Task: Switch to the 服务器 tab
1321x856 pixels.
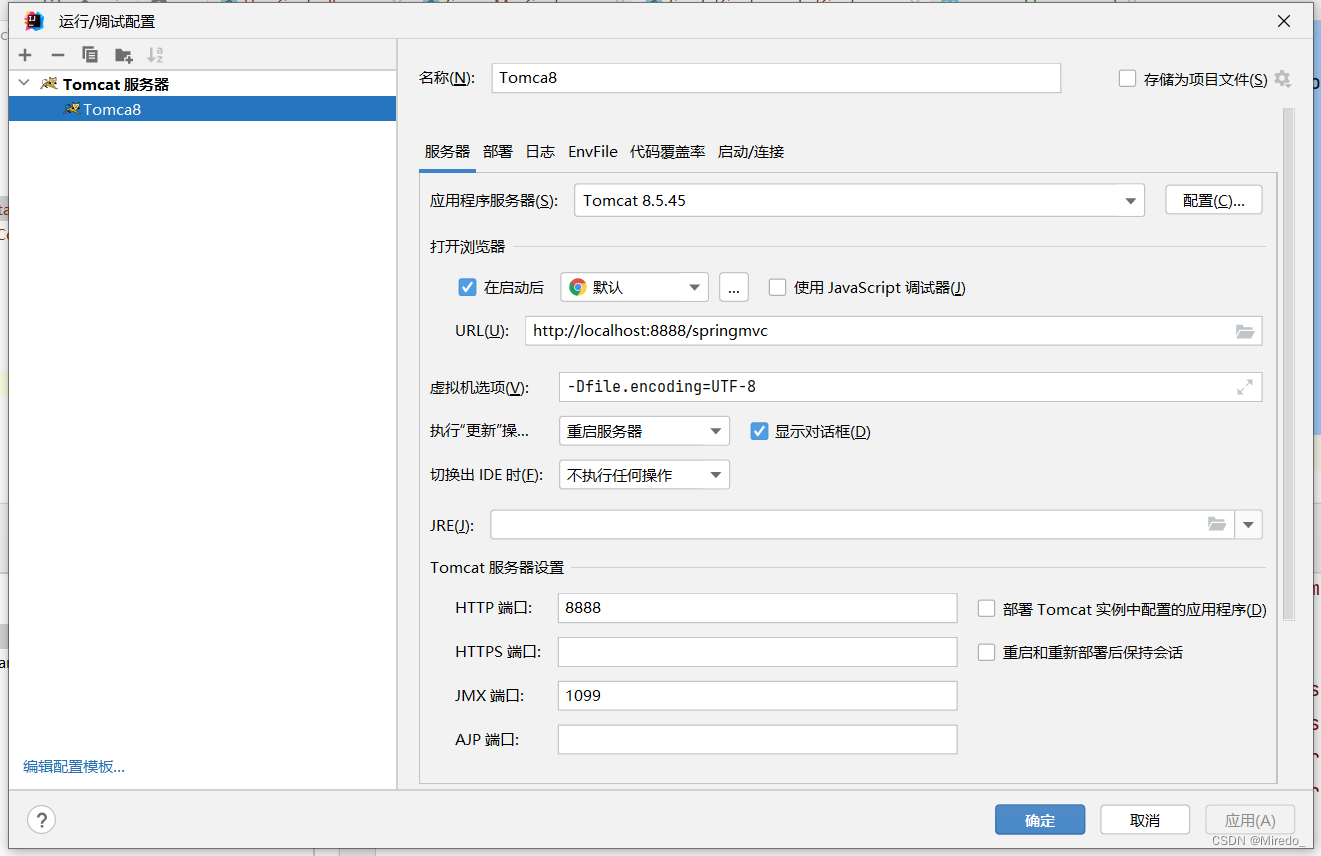Action: (447, 151)
